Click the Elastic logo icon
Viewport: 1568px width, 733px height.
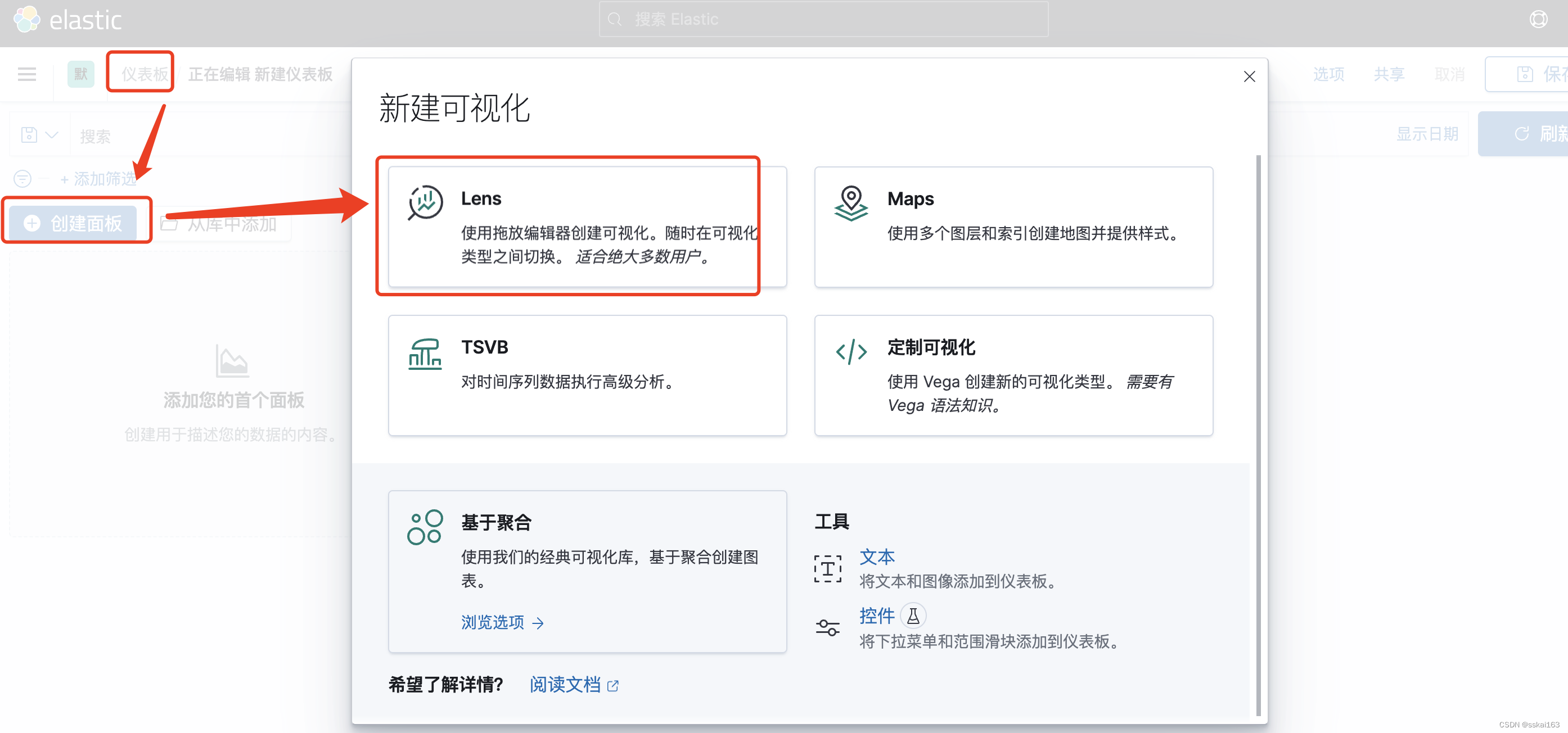point(27,19)
